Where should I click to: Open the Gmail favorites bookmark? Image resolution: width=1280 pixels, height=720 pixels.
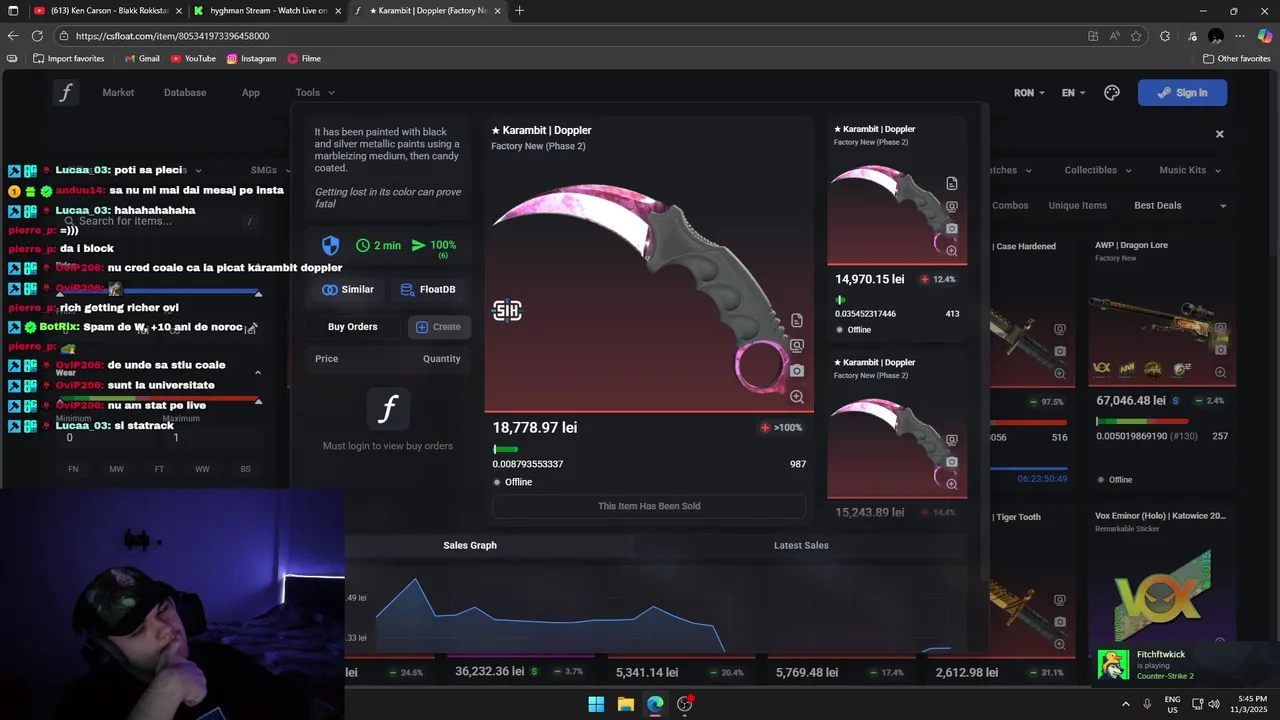[142, 59]
